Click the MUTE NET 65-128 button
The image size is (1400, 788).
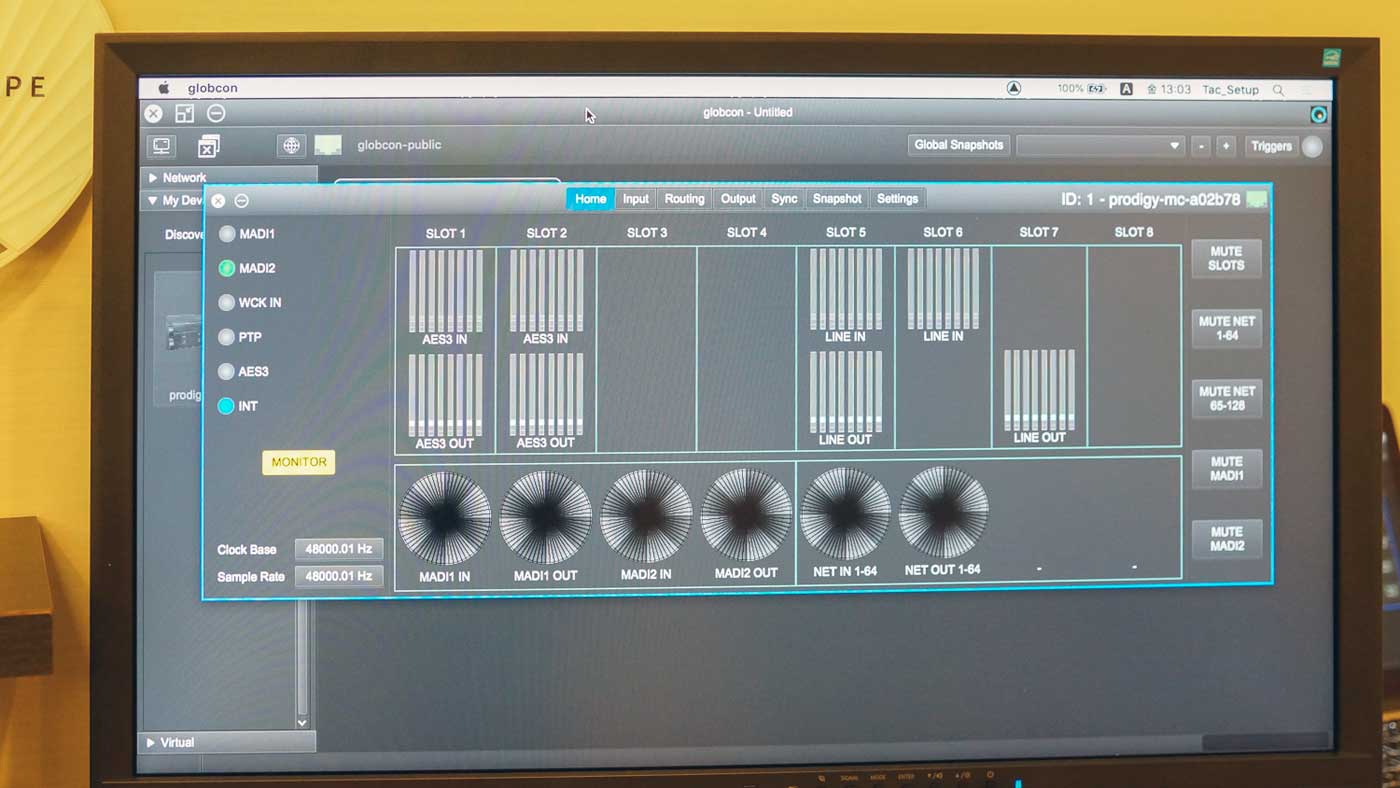[1226, 398]
